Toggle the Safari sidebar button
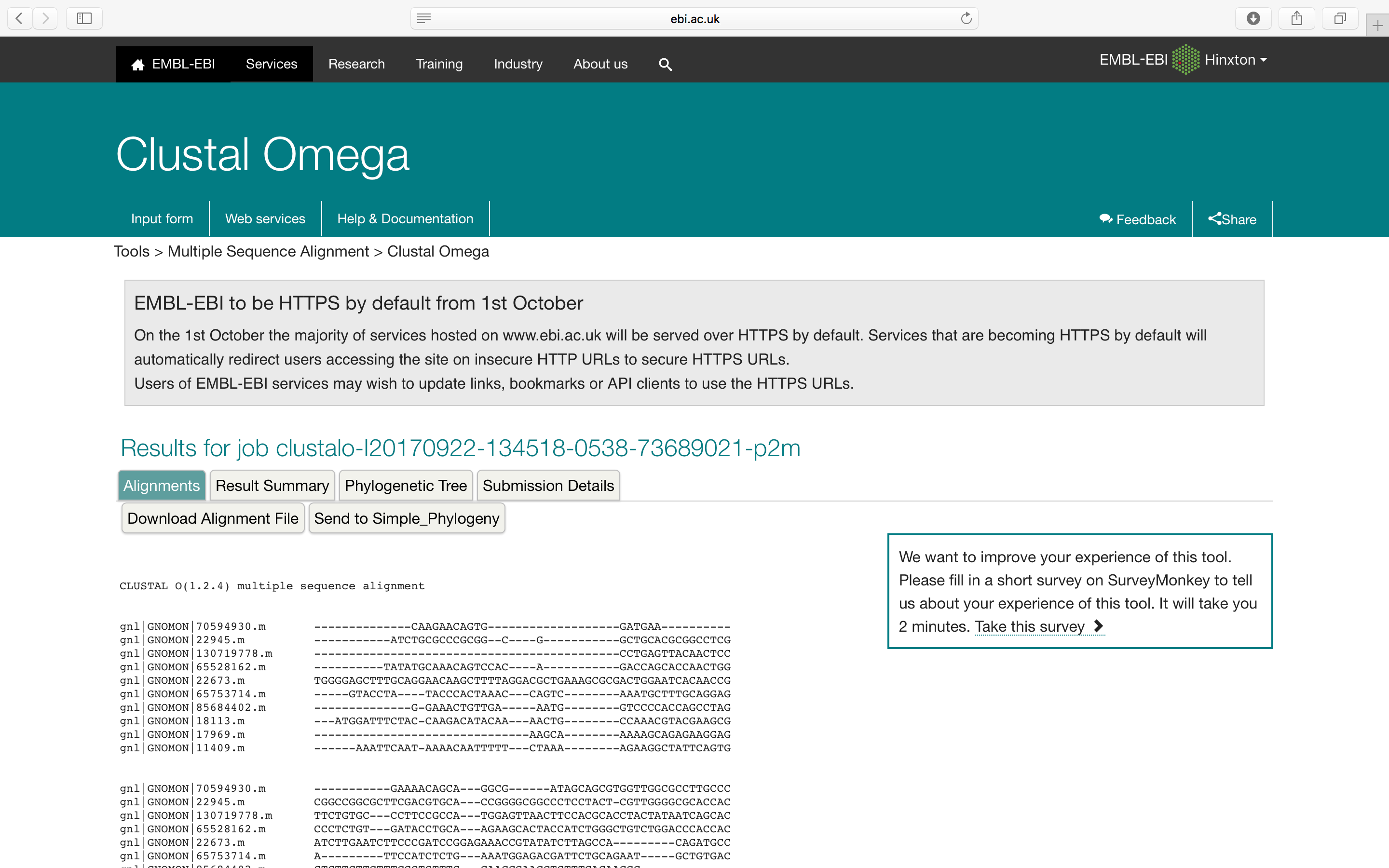 pyautogui.click(x=84, y=18)
